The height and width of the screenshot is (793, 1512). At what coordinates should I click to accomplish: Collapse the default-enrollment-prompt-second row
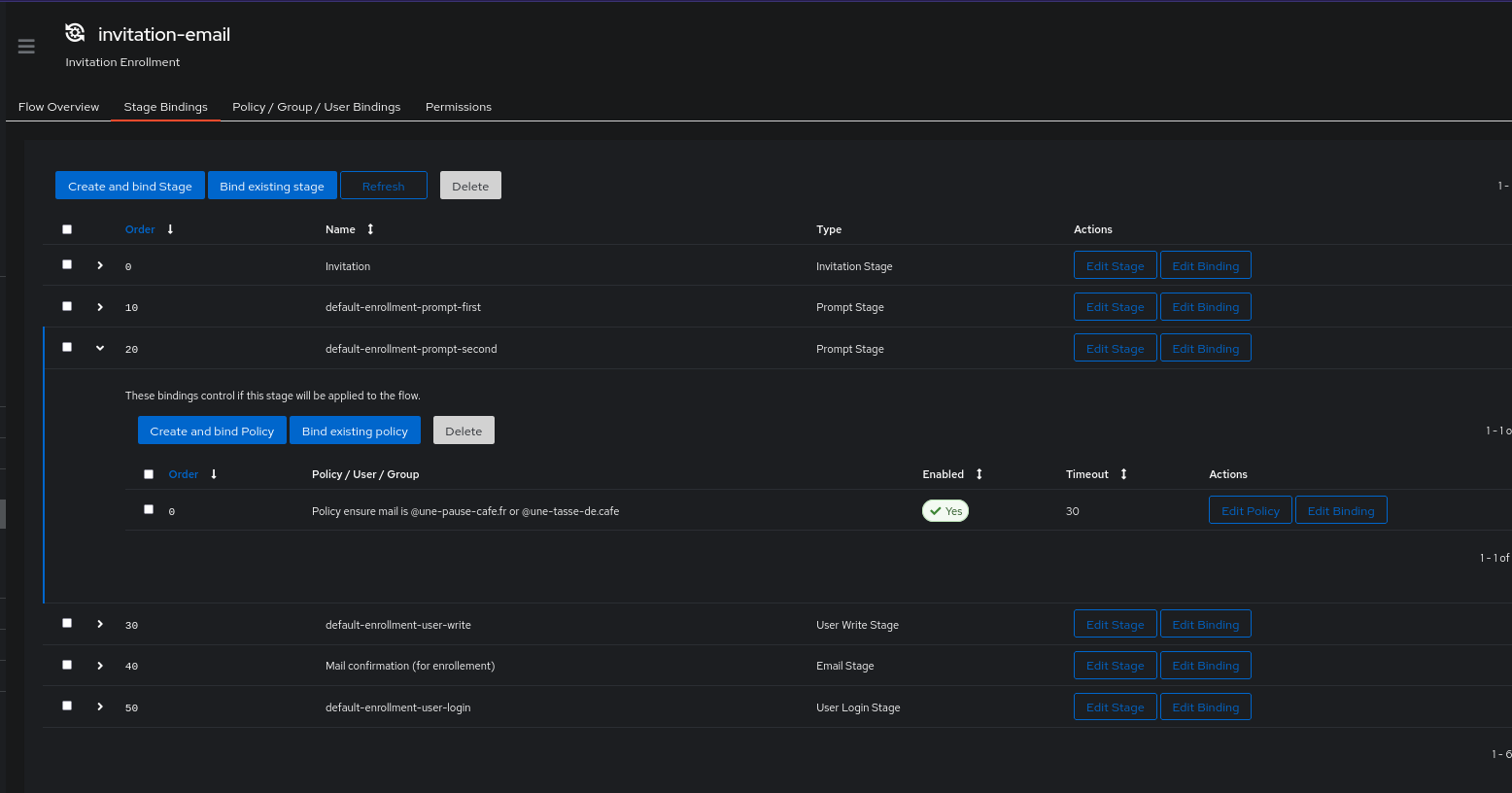[100, 348]
